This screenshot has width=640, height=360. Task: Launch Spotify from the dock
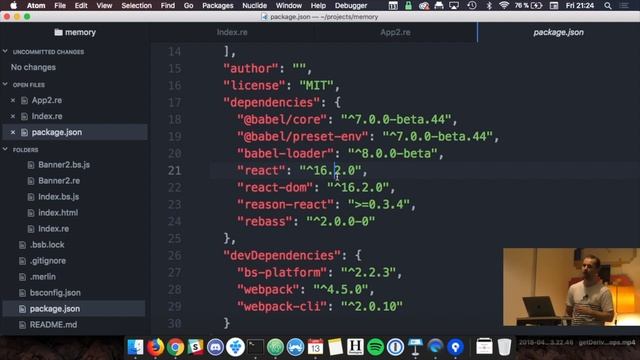(375, 347)
